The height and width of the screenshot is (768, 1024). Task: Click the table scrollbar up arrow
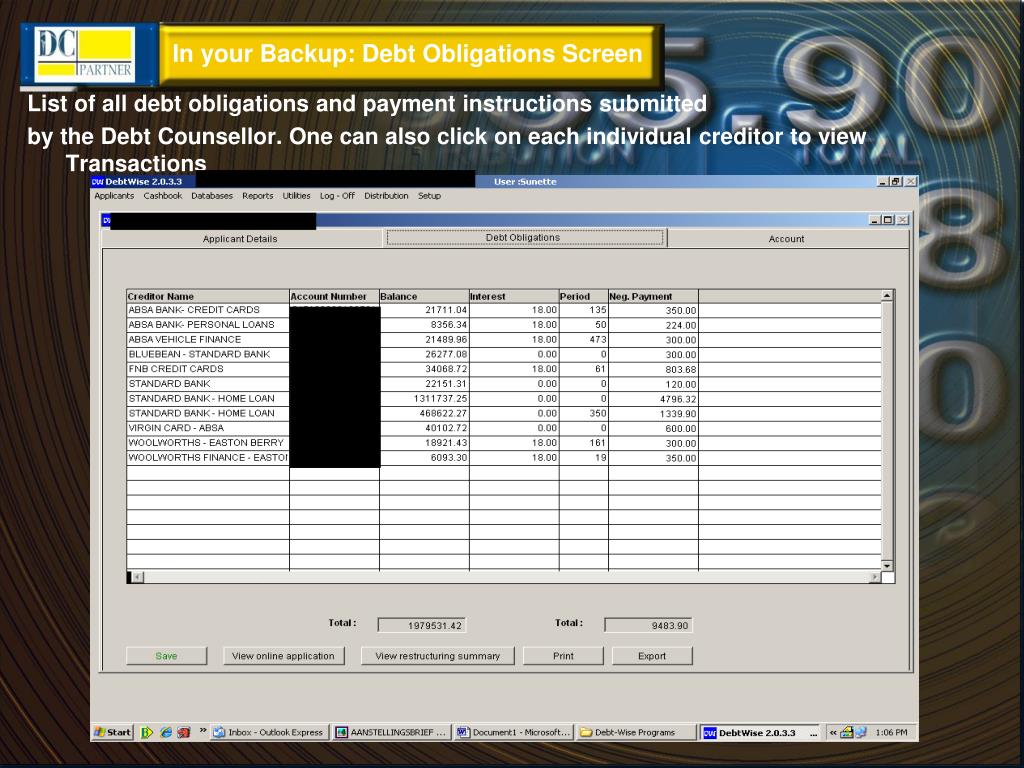[x=887, y=296]
